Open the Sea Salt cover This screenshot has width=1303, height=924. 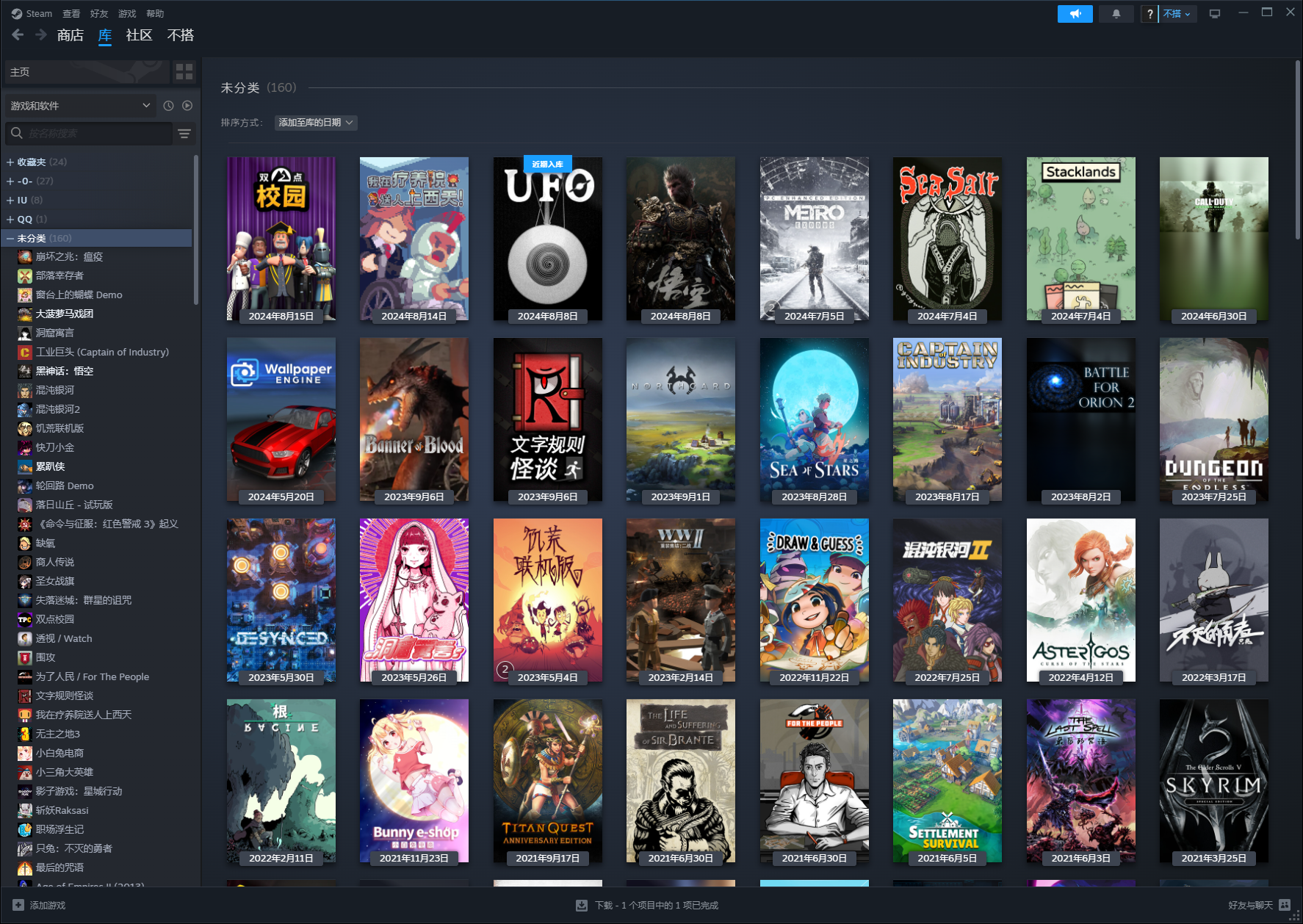click(948, 239)
